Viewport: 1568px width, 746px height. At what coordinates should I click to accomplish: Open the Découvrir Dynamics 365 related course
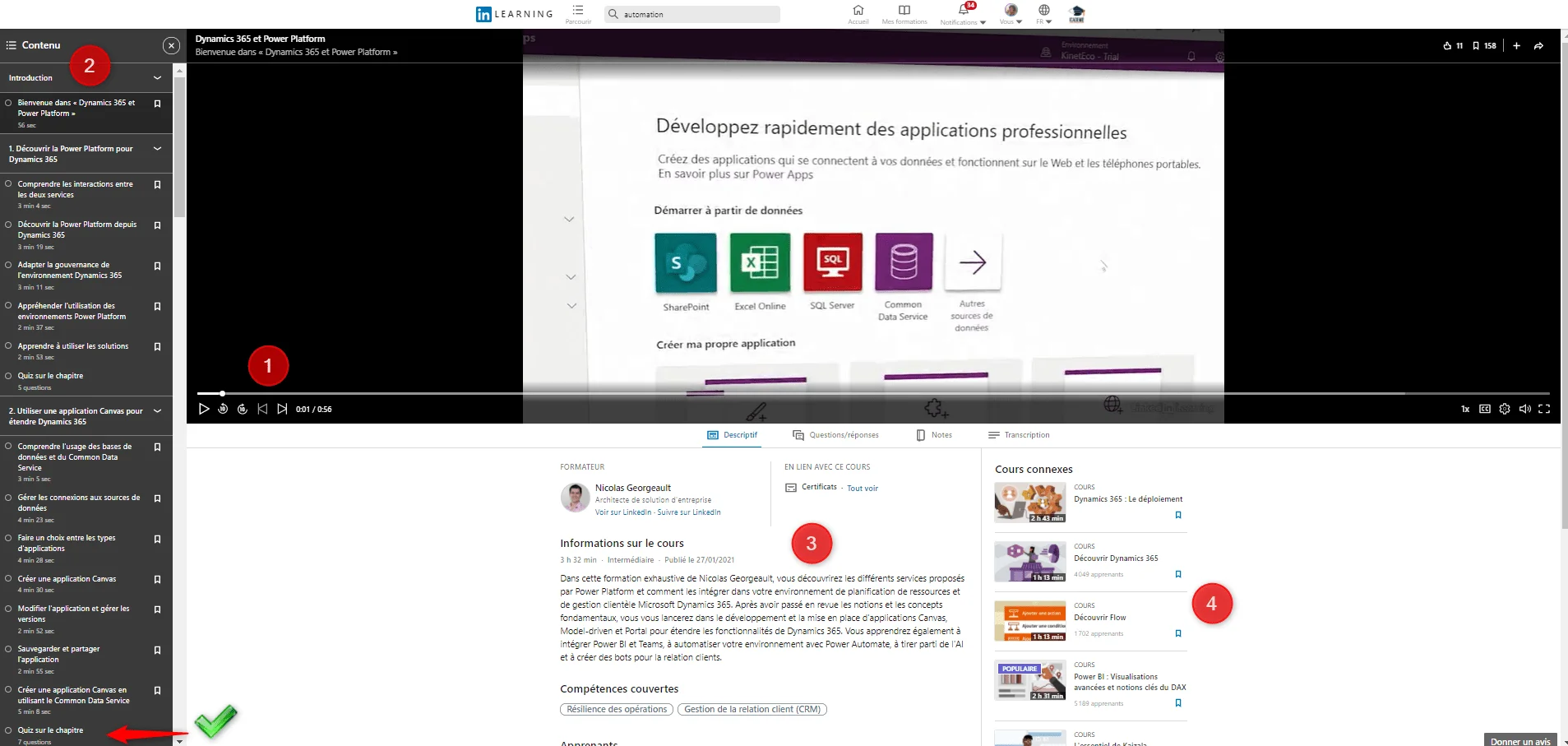click(1116, 558)
